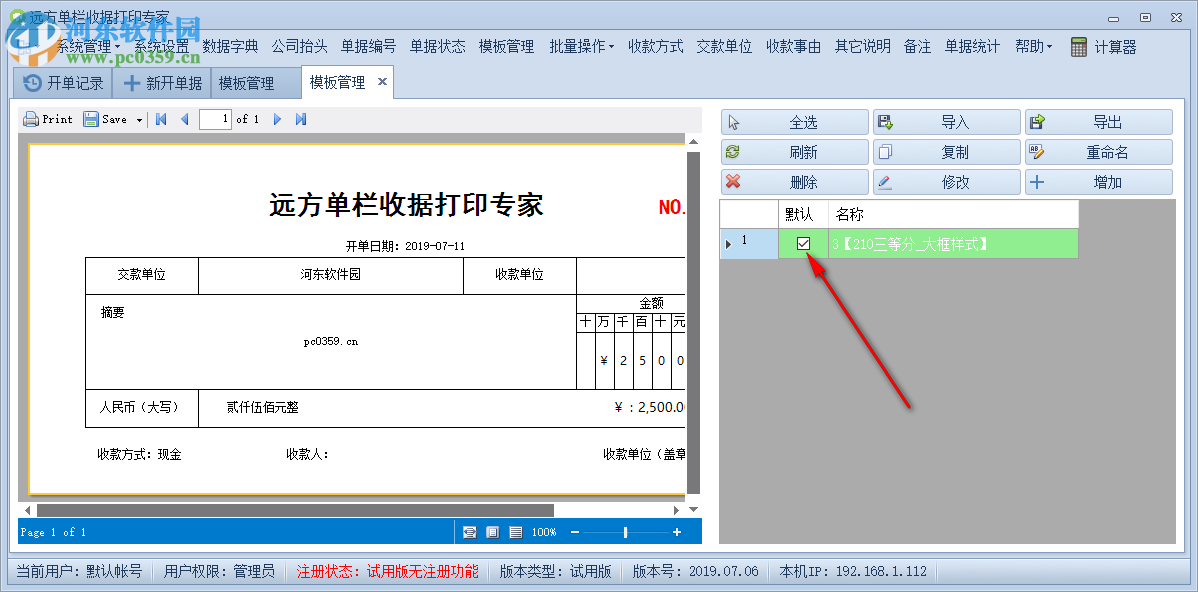The image size is (1198, 592).
Task: Uncheck the 默认 checkbox for template 210三等分
Action: tap(805, 243)
